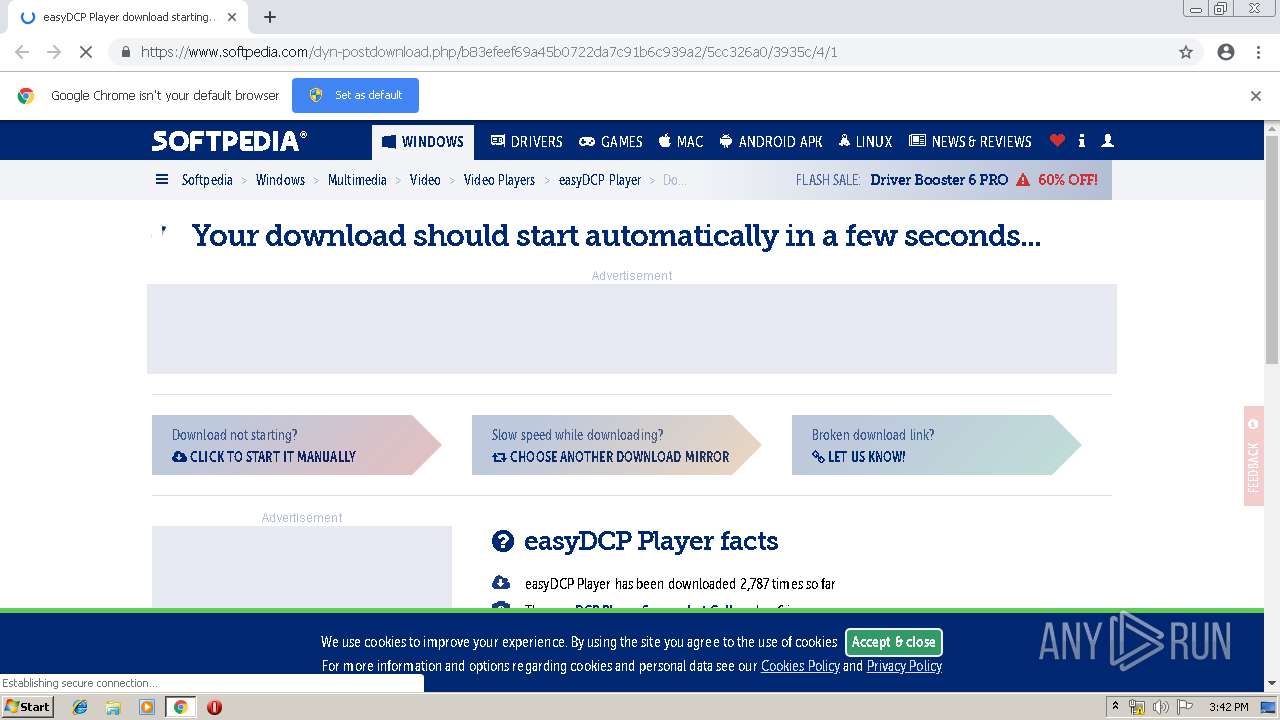Go to Windows breadcrumb link

[x=280, y=180]
